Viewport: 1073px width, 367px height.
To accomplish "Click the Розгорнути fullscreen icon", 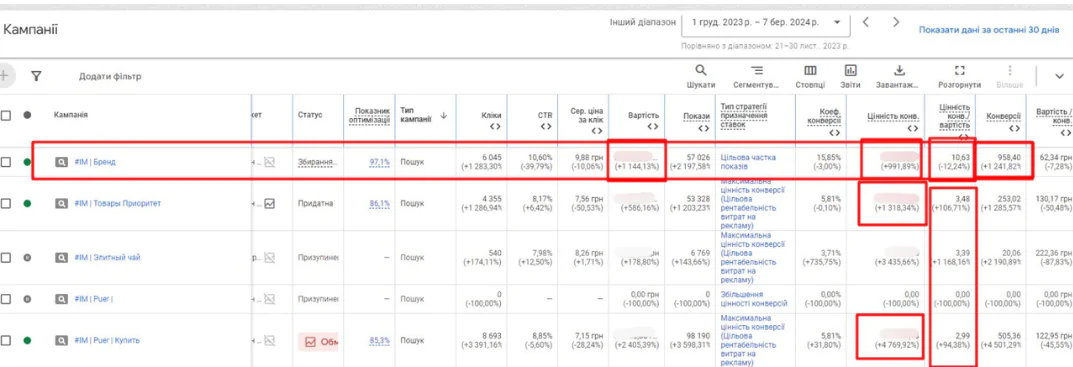I will pos(959,71).
